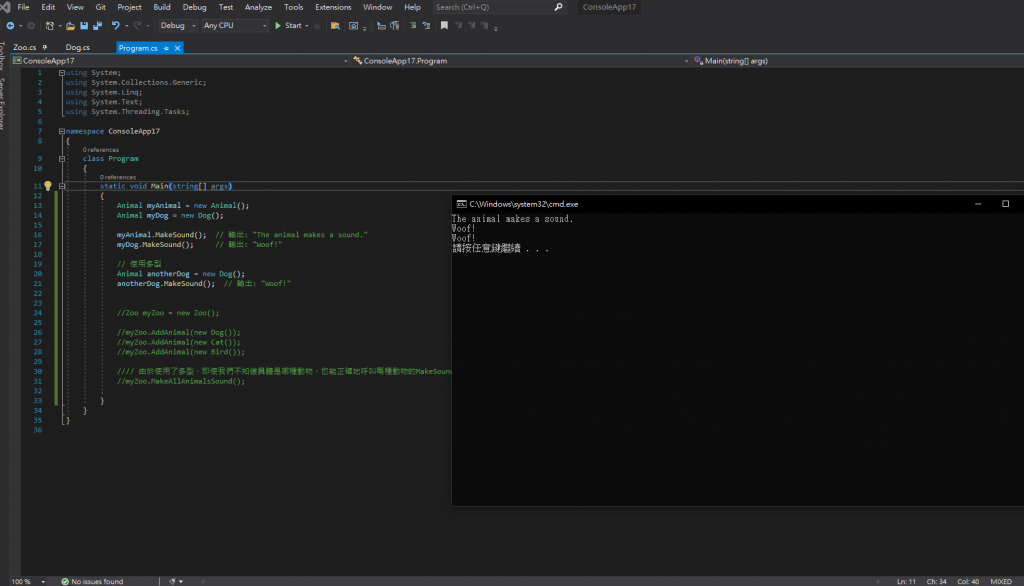Open the Analyze menu
This screenshot has height=586, width=1024.
click(258, 7)
